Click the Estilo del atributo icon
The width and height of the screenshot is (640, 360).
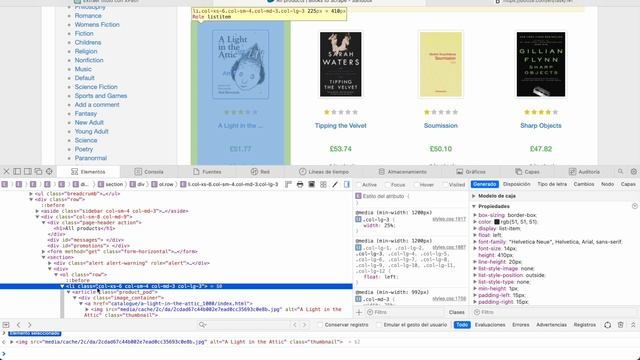pos(358,196)
